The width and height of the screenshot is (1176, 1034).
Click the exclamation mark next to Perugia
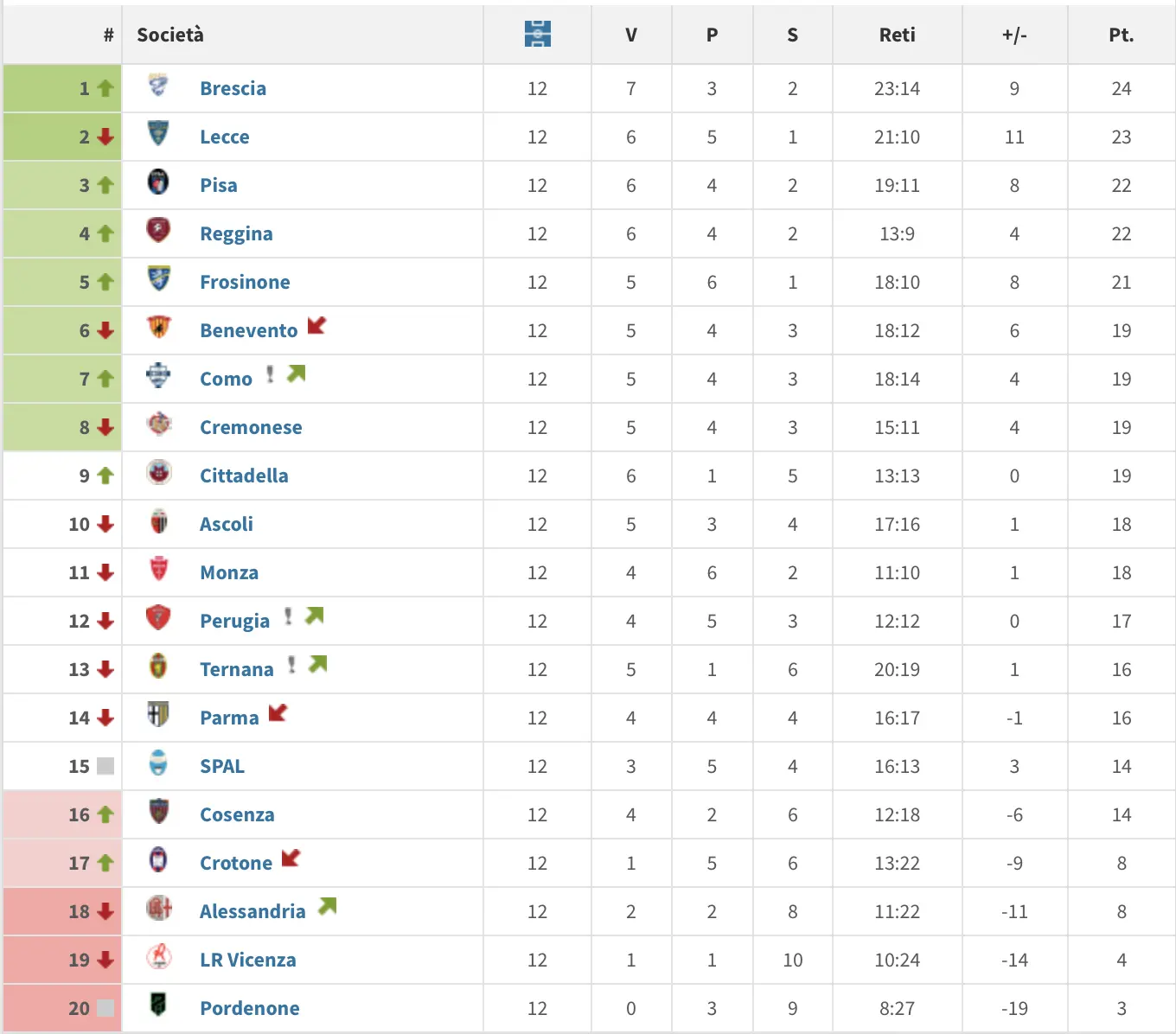(288, 616)
